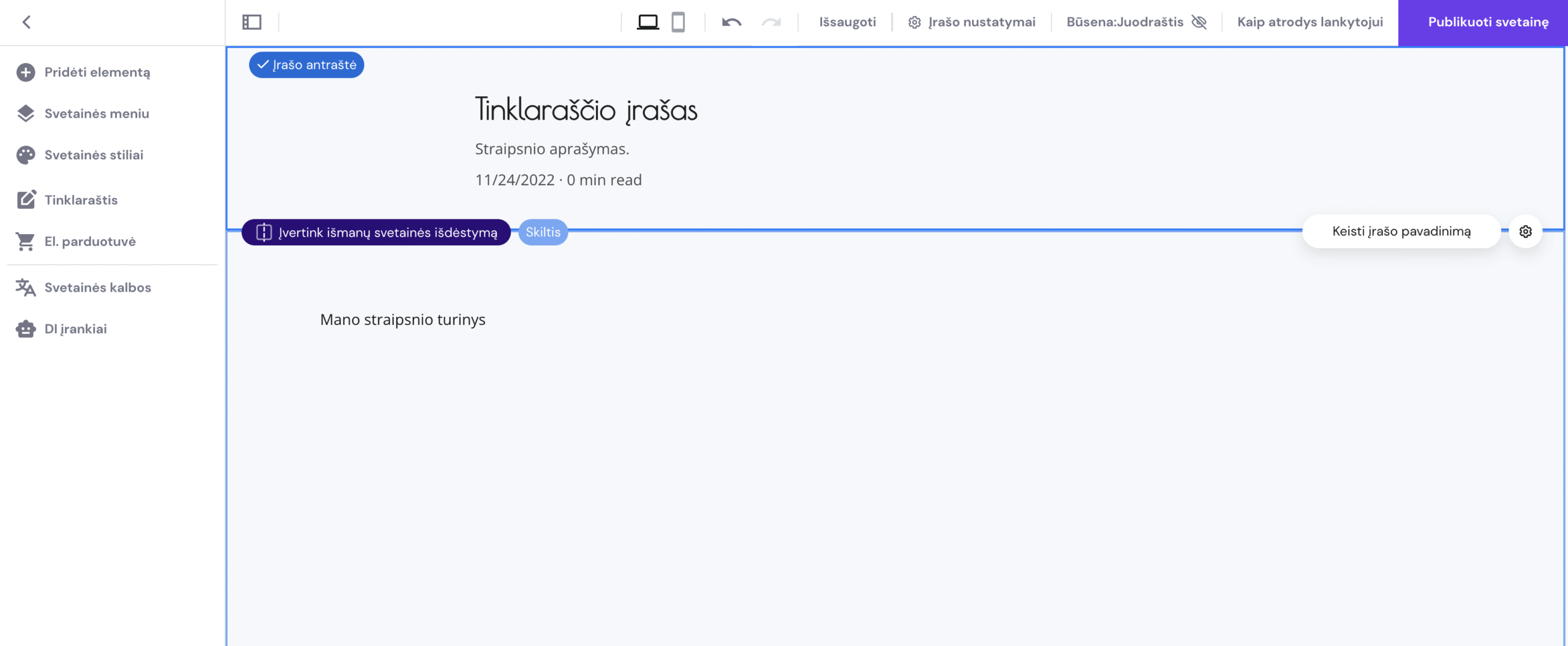
Task: Toggle draft visibility eye icon
Action: (1200, 22)
